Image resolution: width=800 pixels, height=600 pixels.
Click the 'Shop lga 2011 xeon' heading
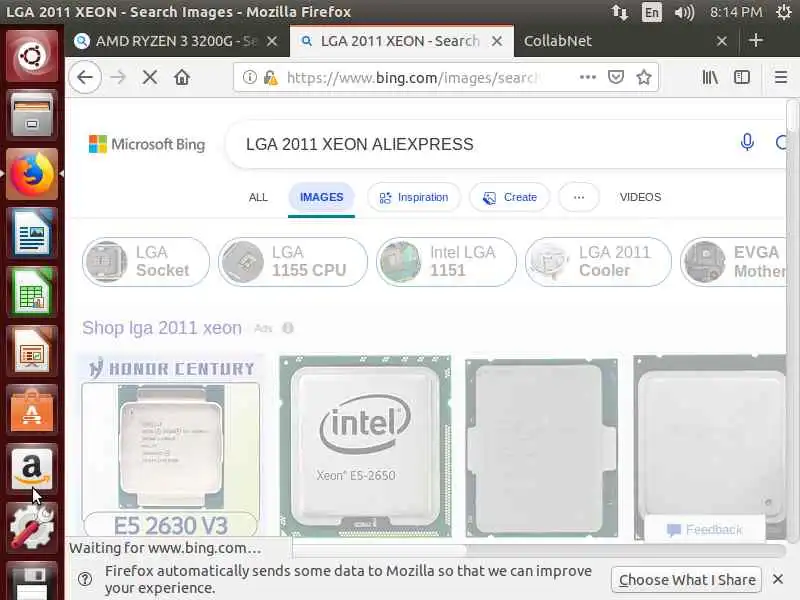pyautogui.click(x=162, y=328)
